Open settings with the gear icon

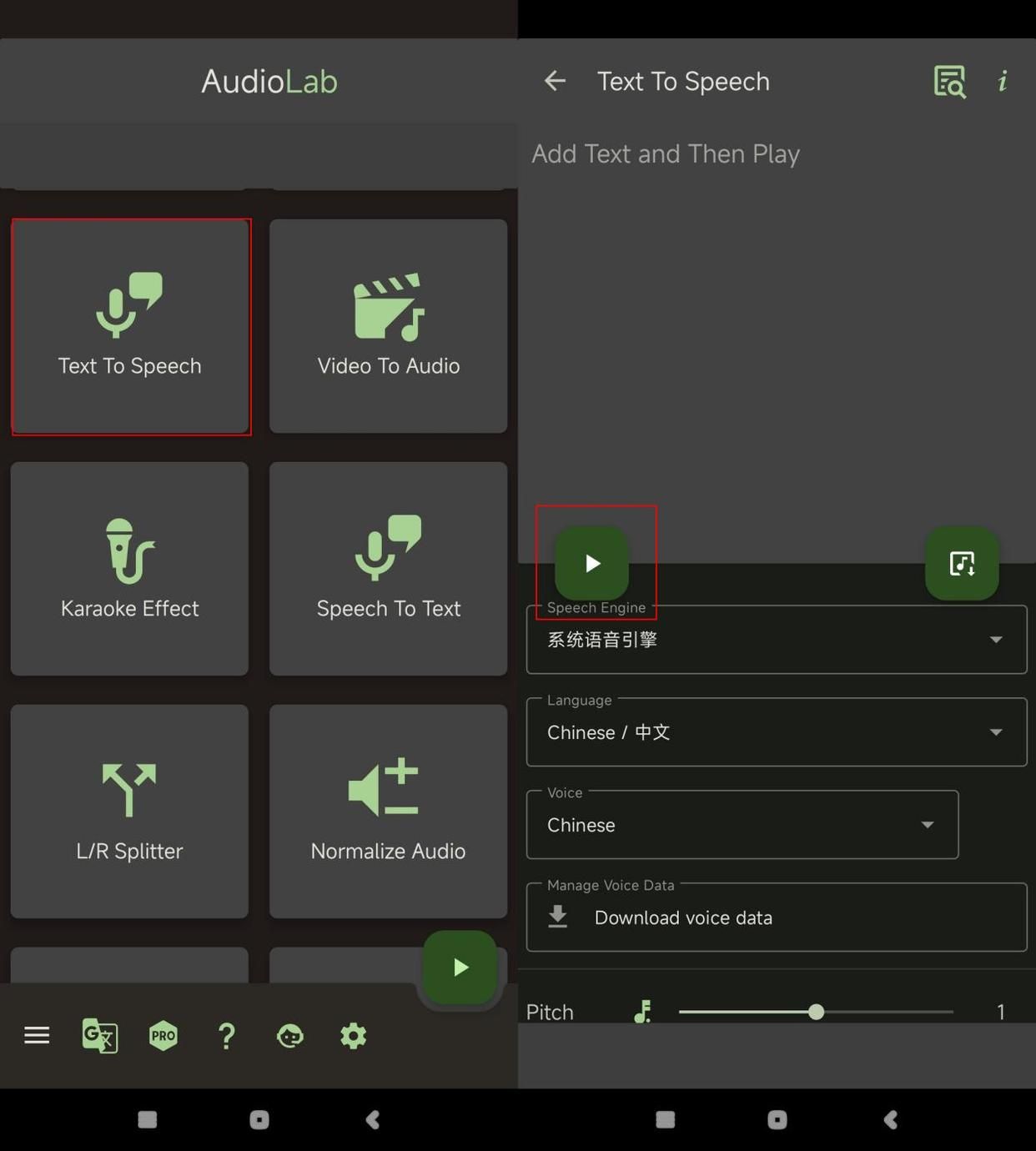pyautogui.click(x=353, y=1036)
